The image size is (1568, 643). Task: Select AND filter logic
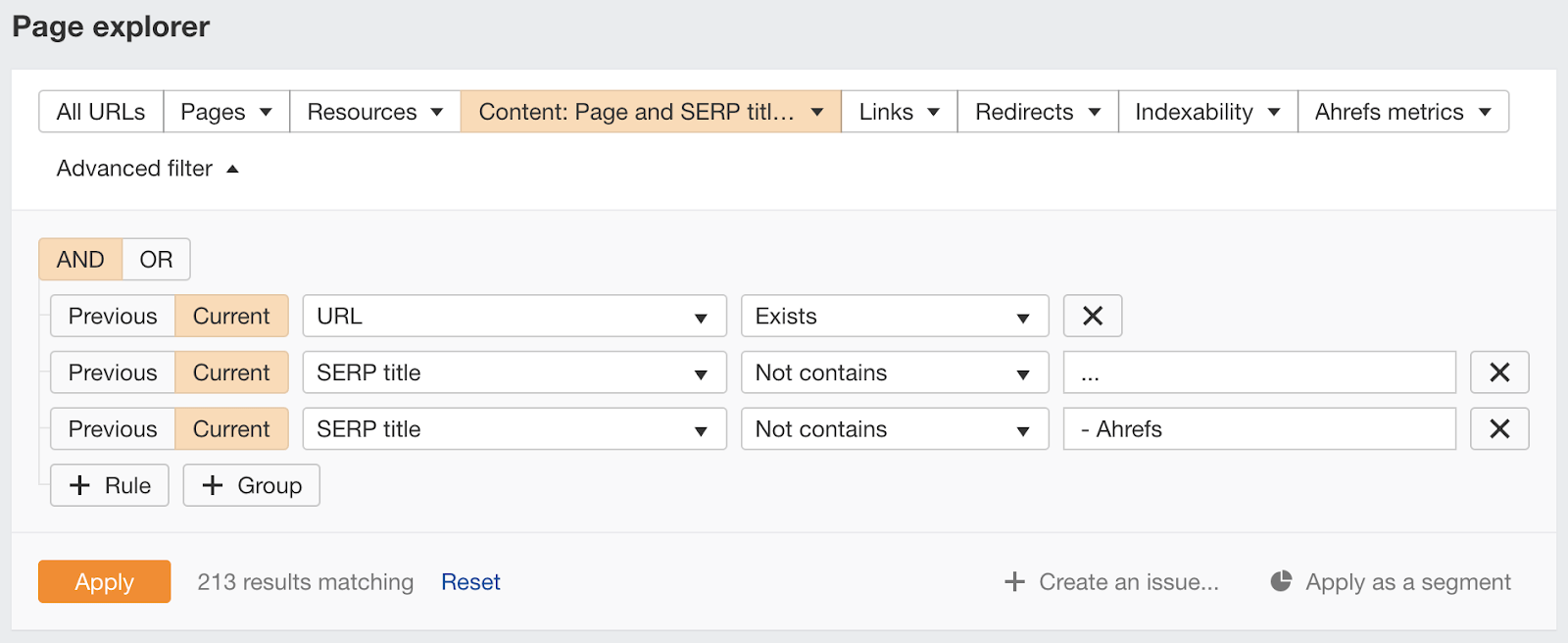[x=80, y=260]
